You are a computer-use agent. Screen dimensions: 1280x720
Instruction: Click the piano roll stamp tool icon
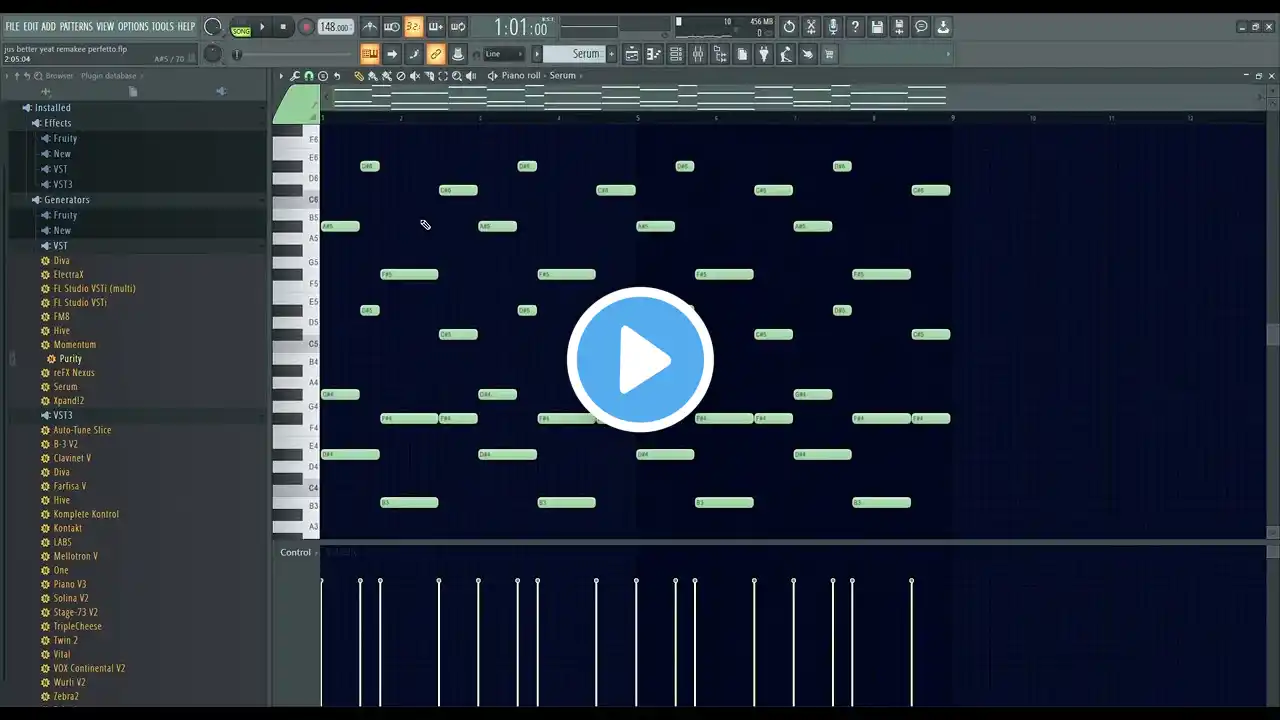(x=323, y=76)
